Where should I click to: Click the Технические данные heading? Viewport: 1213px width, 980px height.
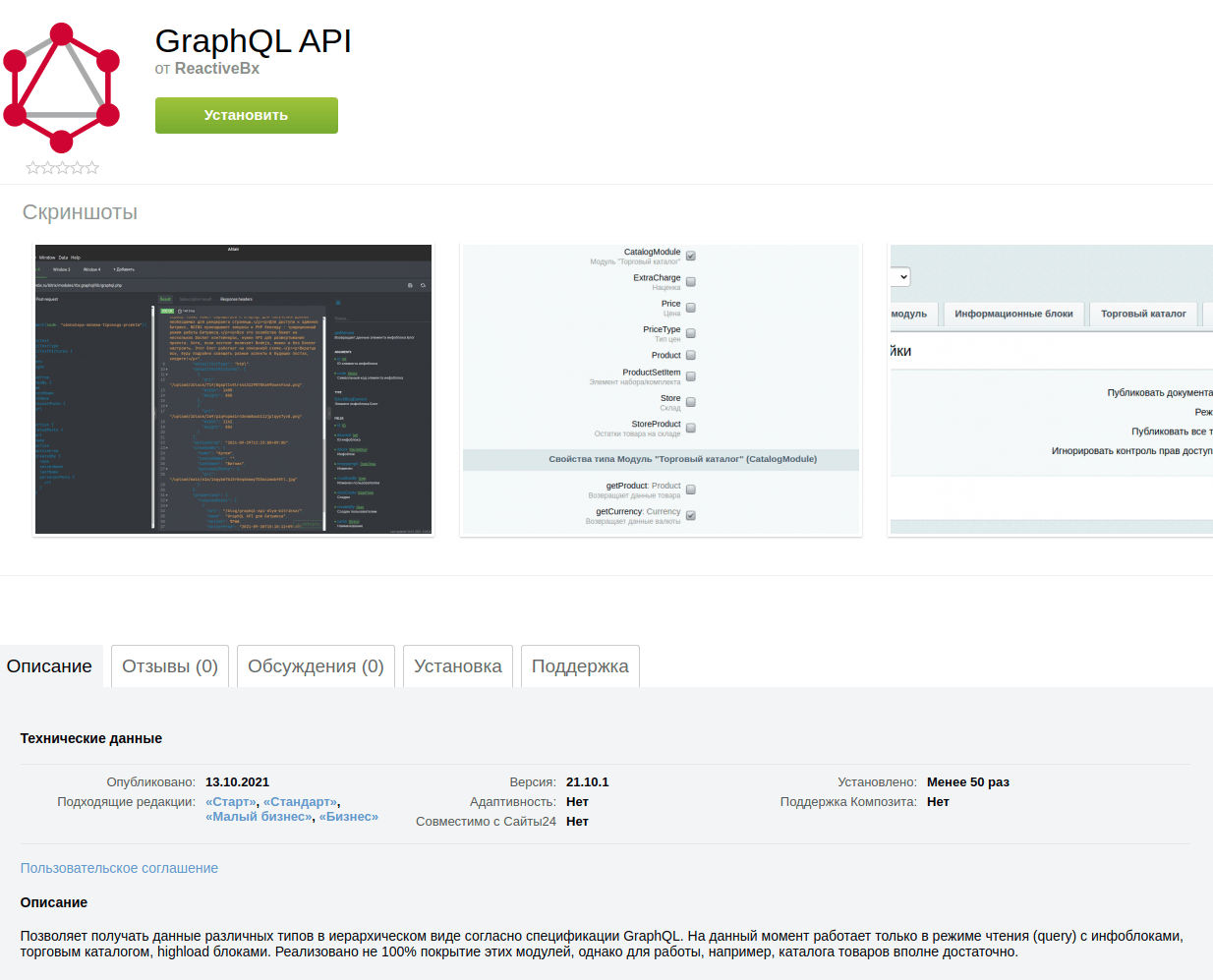[91, 738]
